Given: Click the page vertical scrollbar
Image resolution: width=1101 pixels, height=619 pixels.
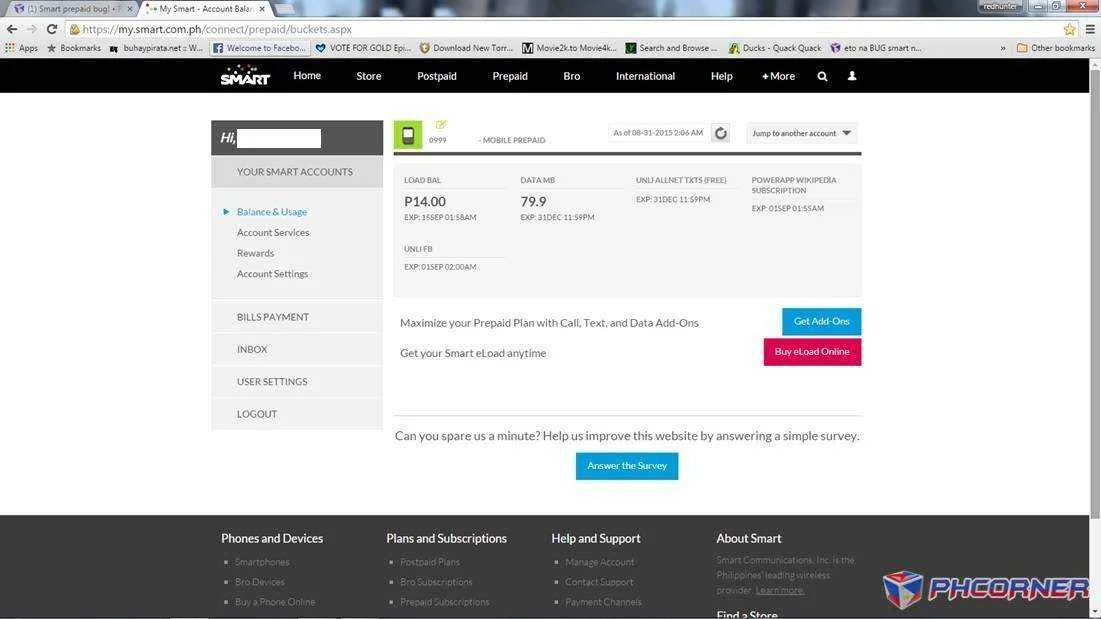Looking at the screenshot, I should pos(1095,295).
